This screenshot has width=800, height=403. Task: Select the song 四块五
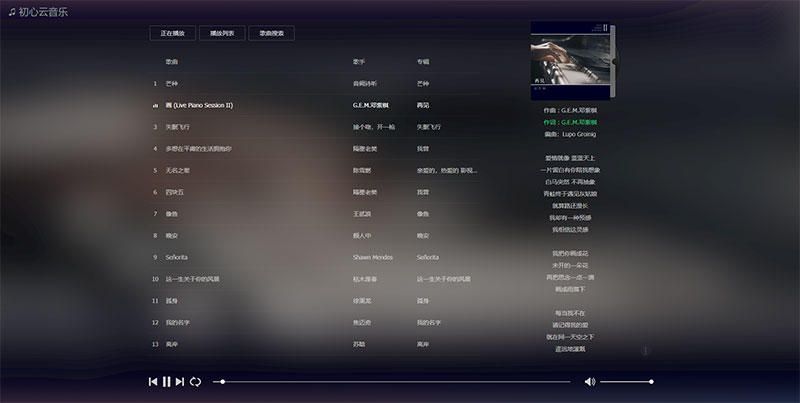point(174,192)
